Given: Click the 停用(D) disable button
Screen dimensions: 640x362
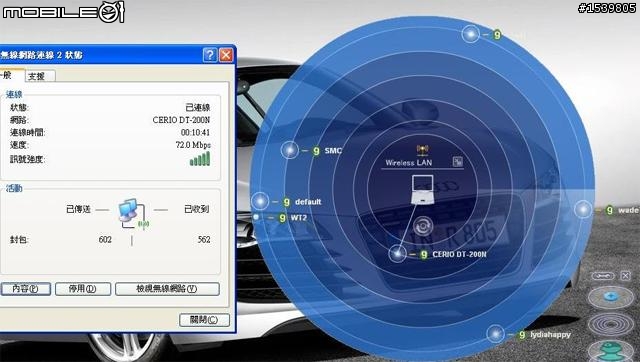Looking at the screenshot, I should [83, 289].
